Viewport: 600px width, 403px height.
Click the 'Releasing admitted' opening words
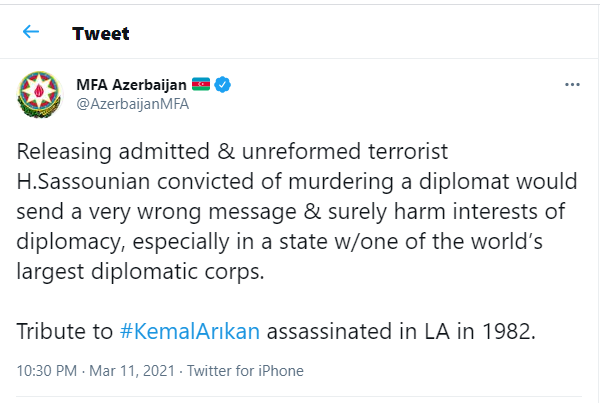click(113, 152)
